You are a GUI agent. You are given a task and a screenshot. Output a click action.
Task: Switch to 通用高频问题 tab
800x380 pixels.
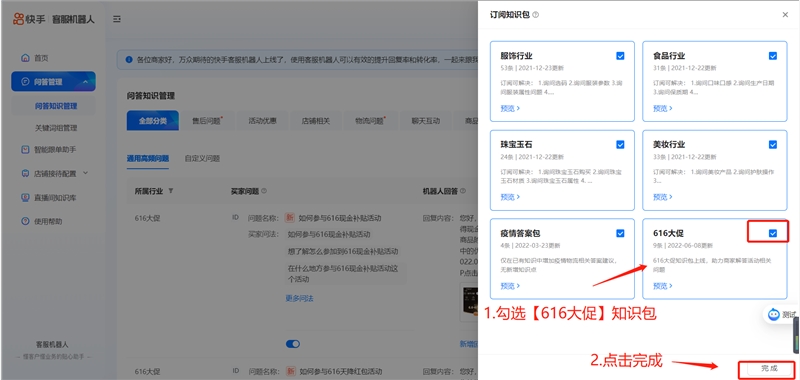148,158
